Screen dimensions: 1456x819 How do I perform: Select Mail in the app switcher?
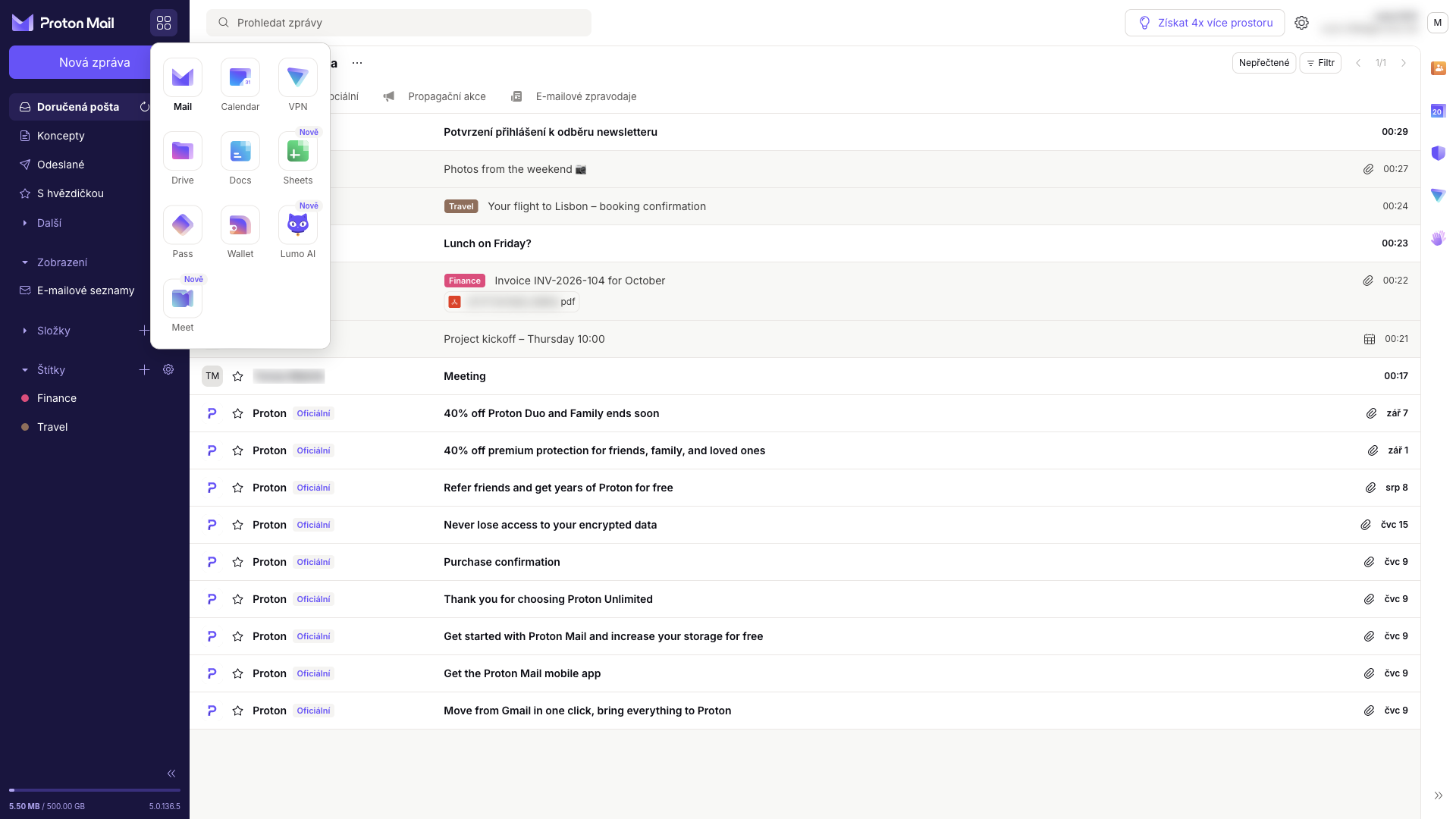[183, 86]
